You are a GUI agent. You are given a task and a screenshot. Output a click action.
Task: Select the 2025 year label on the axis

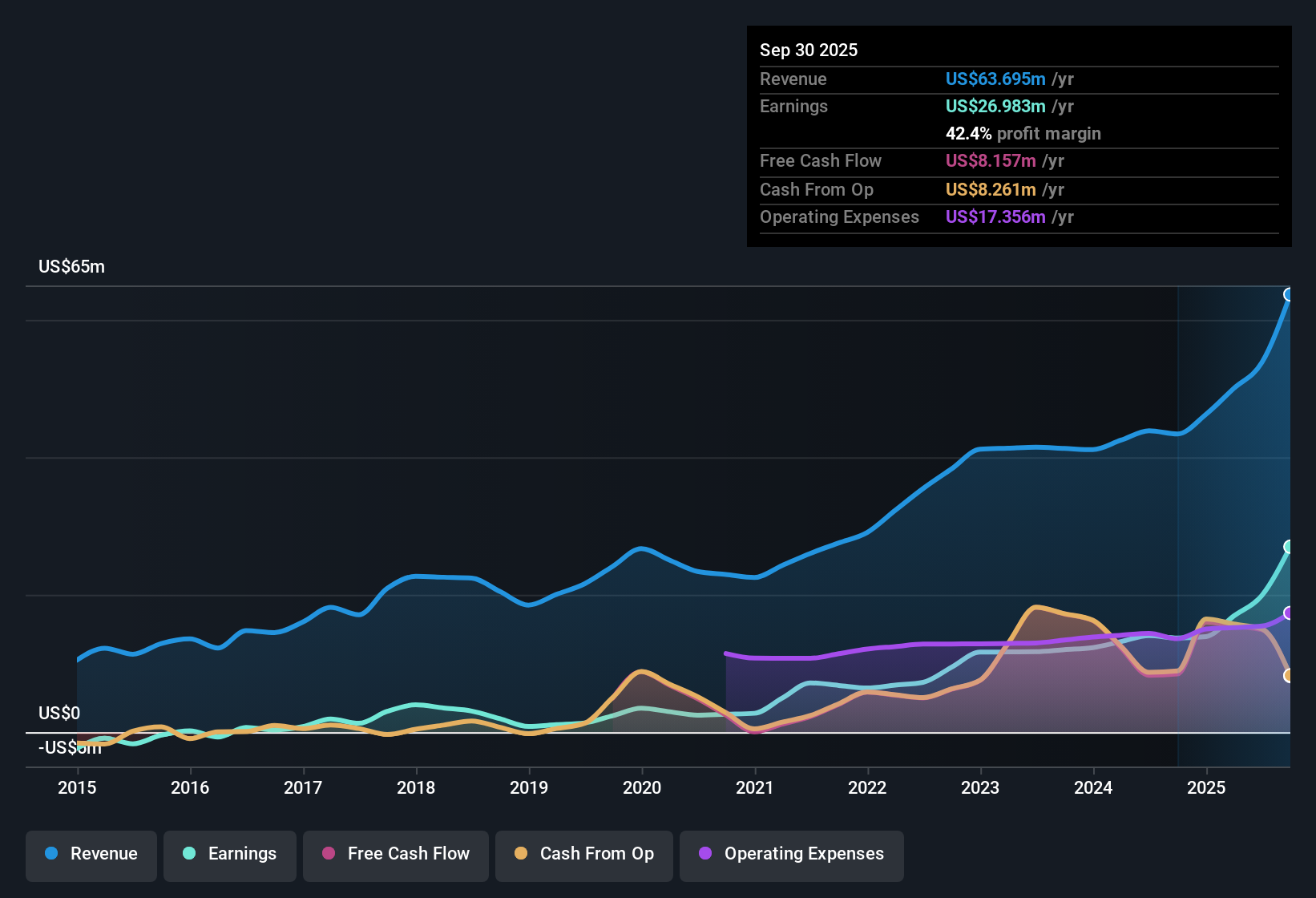(x=1208, y=788)
